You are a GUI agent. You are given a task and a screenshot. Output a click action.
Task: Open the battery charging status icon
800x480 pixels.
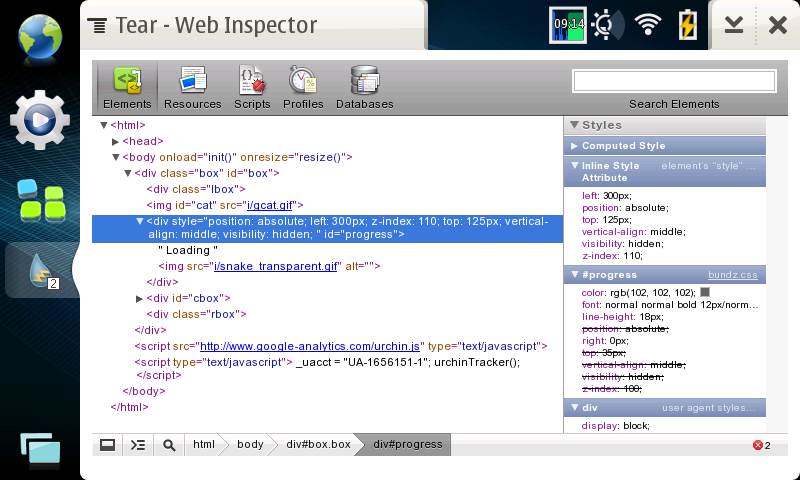688,24
